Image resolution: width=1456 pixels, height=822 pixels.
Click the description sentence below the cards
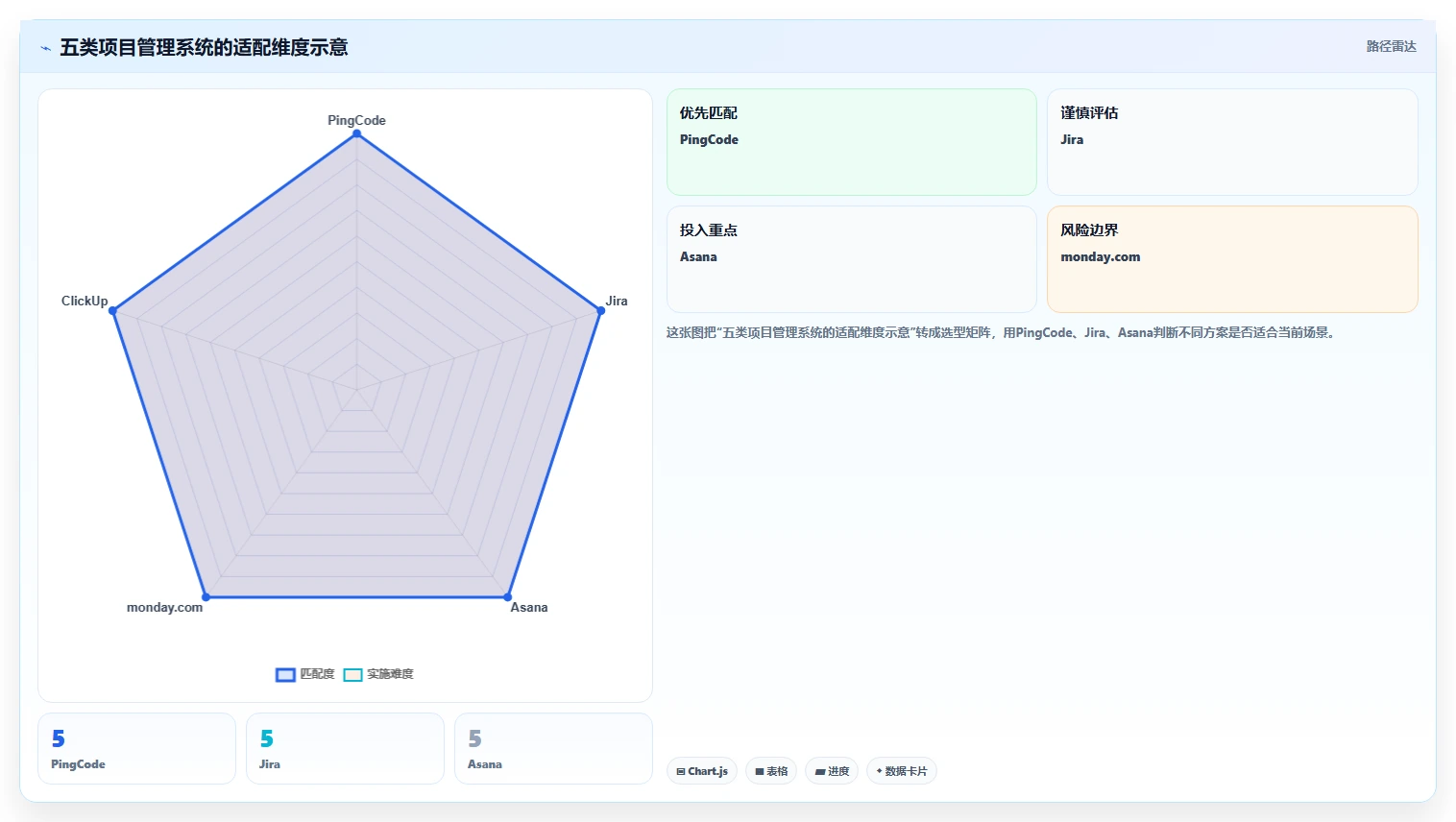1001,332
